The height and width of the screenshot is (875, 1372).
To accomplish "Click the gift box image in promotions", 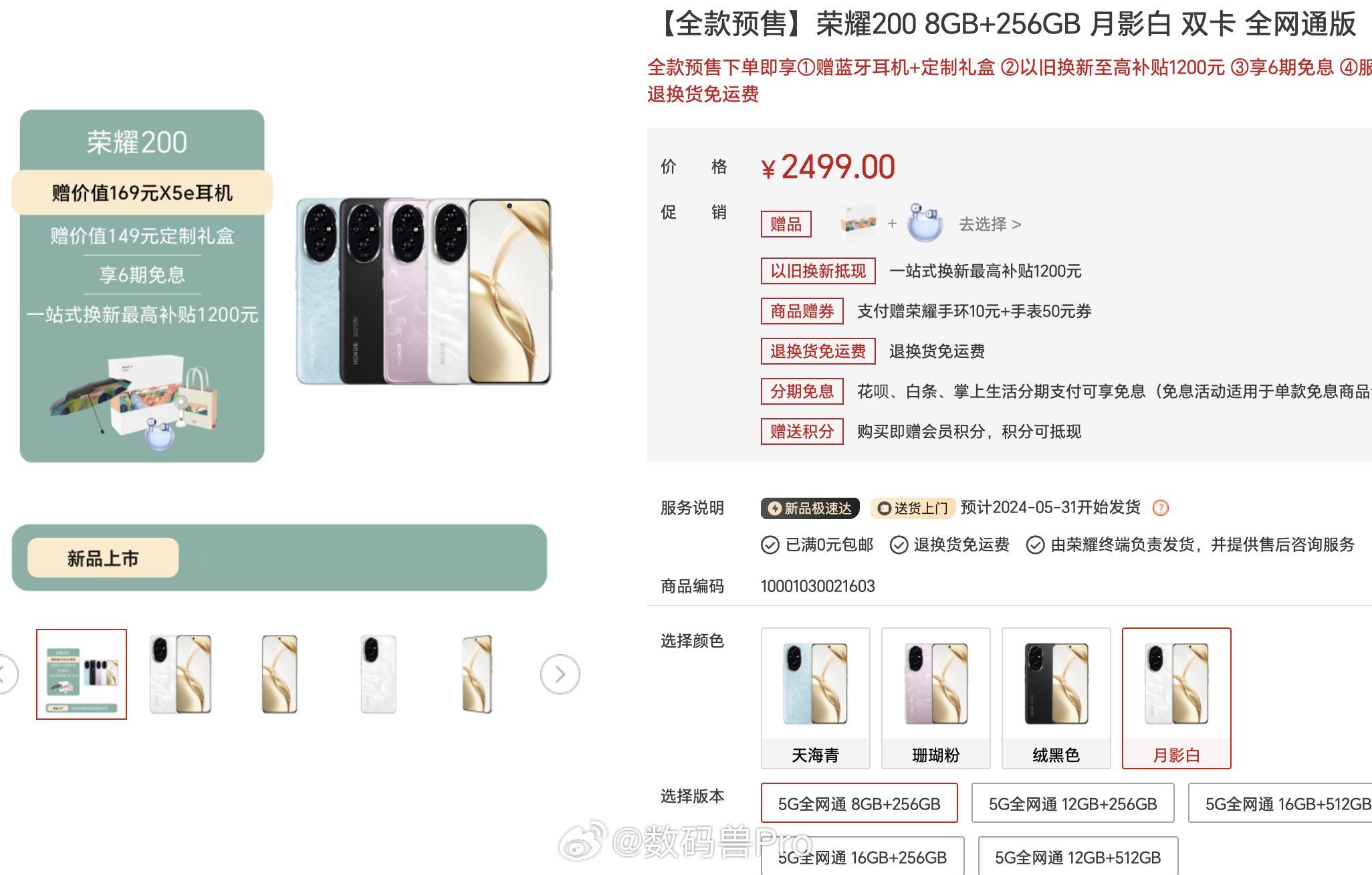I will tap(858, 223).
